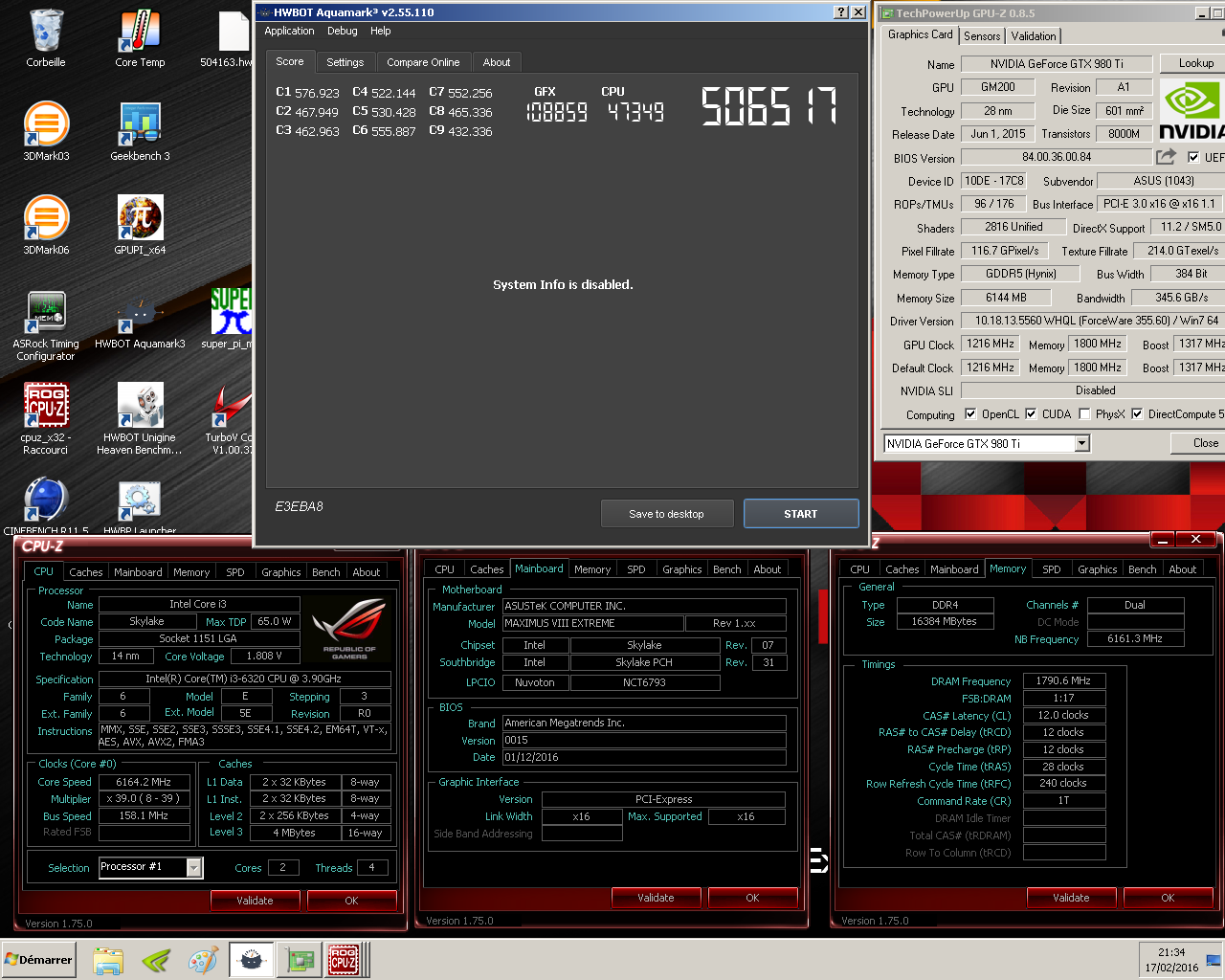
Task: Open the file explorer from the taskbar
Action: click(108, 960)
